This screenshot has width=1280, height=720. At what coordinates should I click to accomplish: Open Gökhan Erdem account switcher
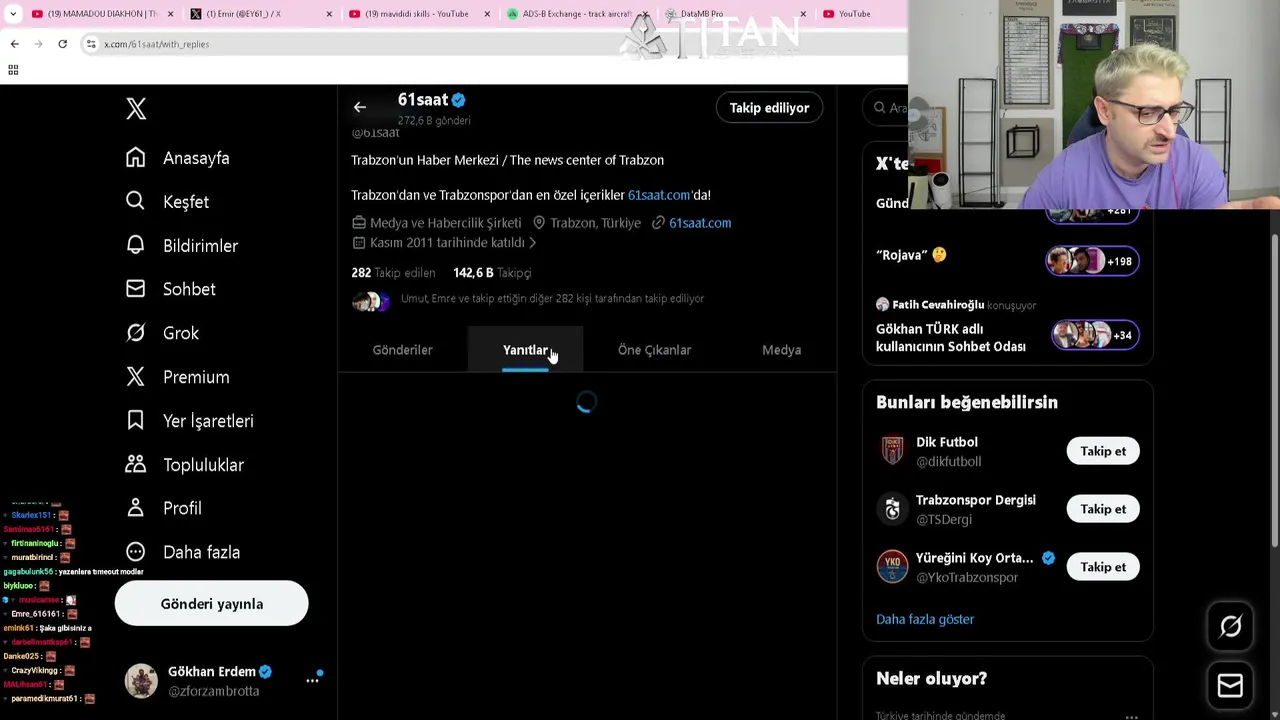pos(223,681)
